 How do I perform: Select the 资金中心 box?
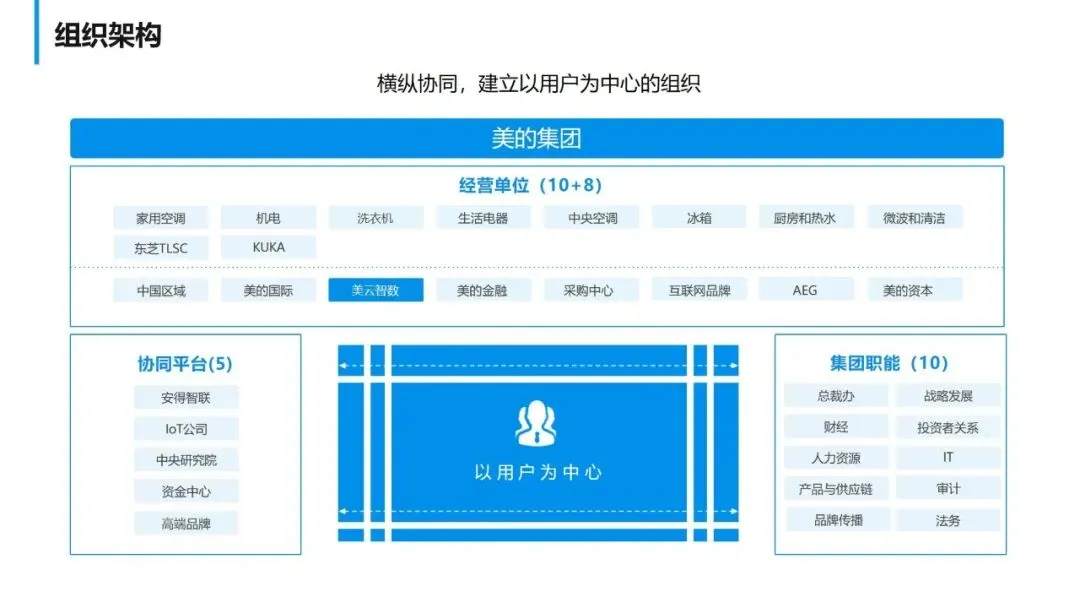(x=186, y=491)
